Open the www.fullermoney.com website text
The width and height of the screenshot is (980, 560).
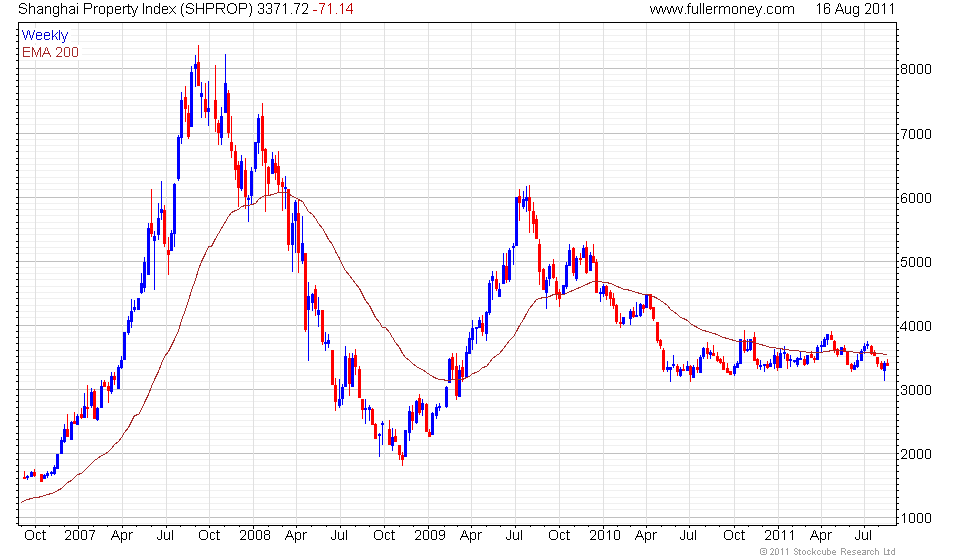pyautogui.click(x=722, y=9)
